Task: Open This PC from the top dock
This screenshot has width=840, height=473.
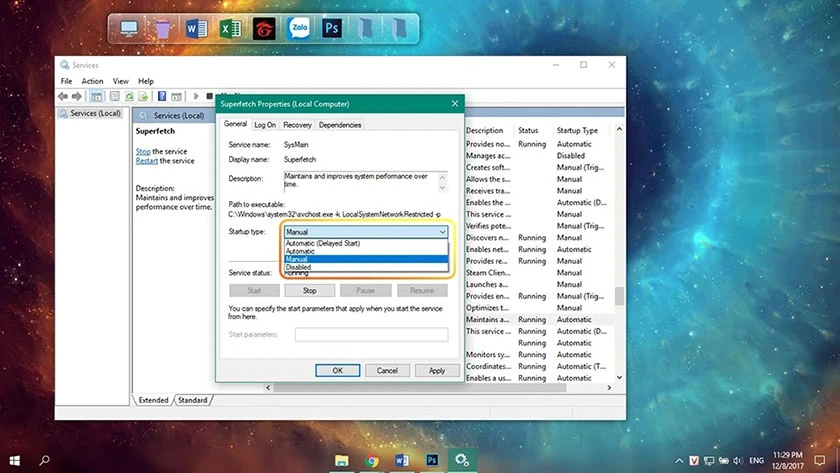Action: (x=129, y=28)
